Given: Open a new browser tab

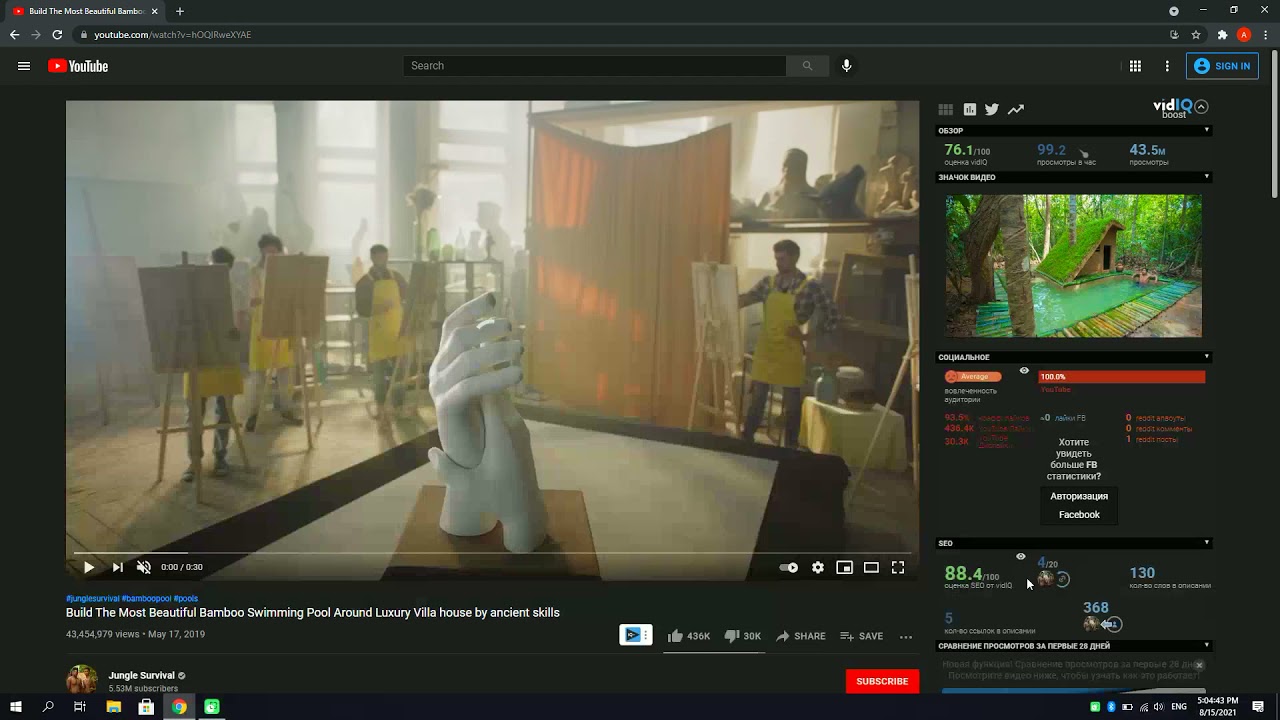Looking at the screenshot, I should coord(180,11).
